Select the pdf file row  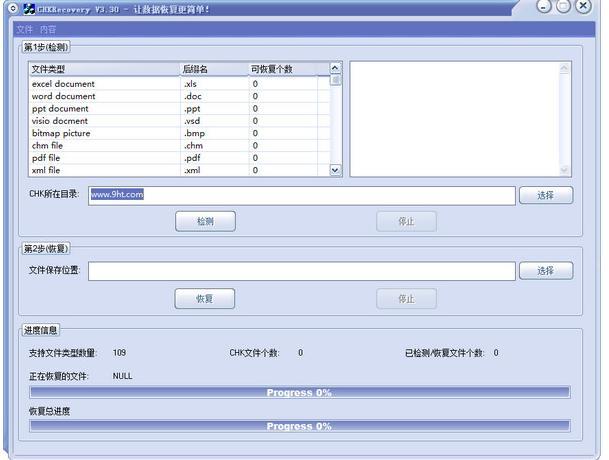click(179, 158)
